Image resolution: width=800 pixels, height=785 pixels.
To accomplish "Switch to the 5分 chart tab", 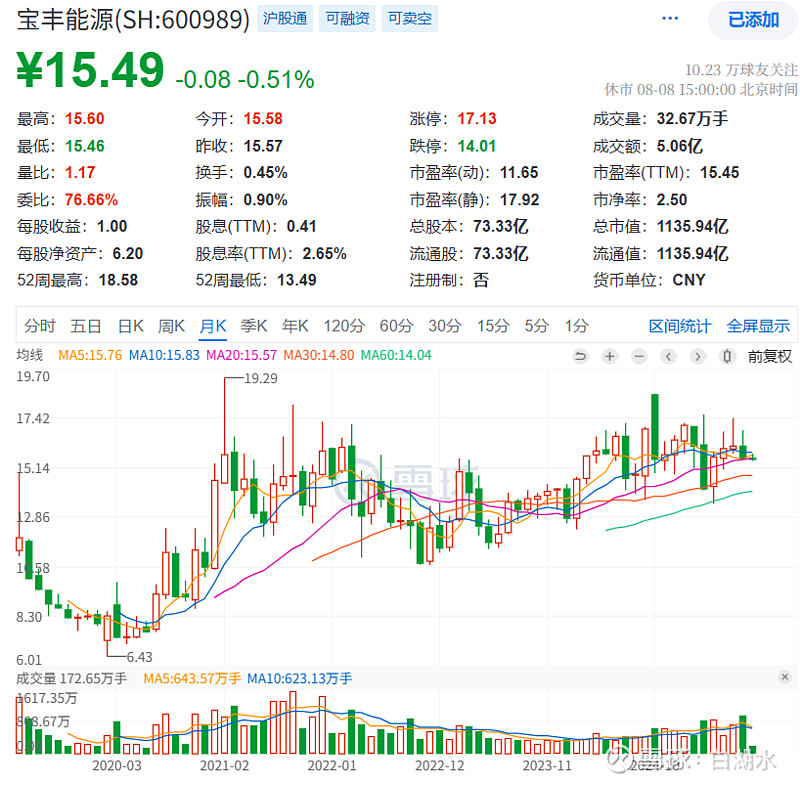I will pos(536,325).
